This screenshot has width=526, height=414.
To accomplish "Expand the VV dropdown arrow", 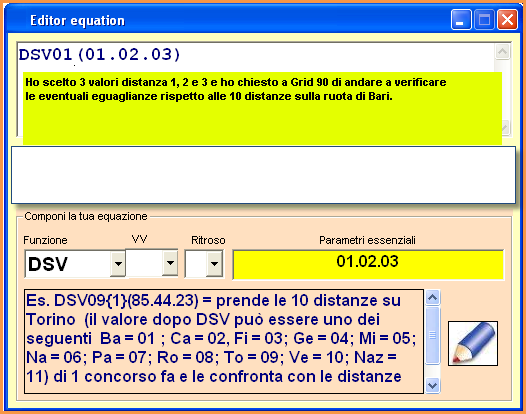I will pyautogui.click(x=170, y=262).
